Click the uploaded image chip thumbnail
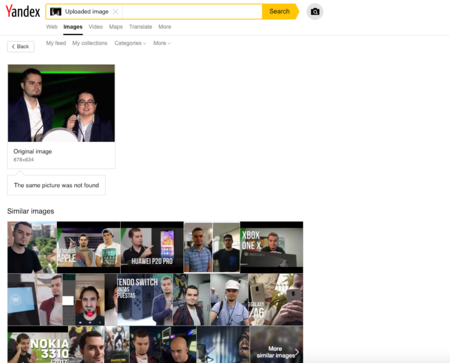The image size is (450, 363). [55, 12]
